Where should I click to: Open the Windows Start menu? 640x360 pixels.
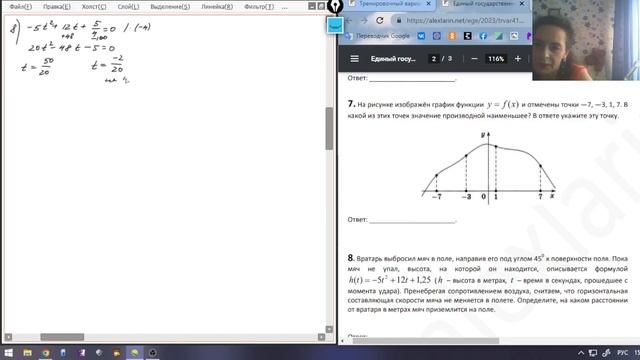tap(8, 353)
